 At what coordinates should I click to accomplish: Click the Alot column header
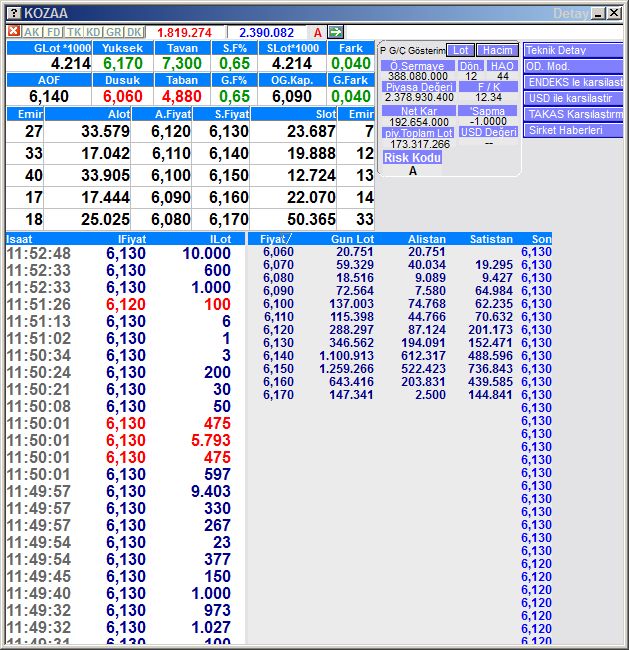(x=87, y=114)
